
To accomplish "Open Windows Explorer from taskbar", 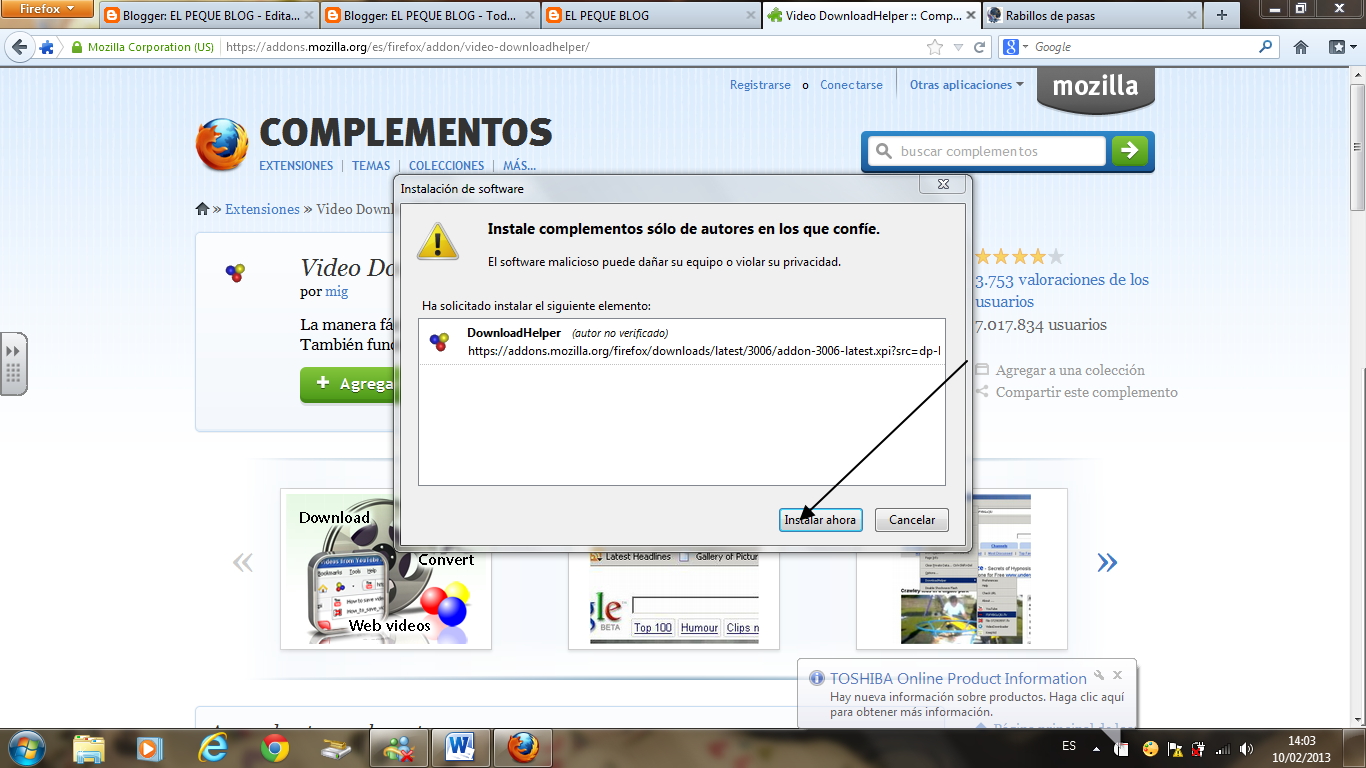I will click(x=89, y=747).
